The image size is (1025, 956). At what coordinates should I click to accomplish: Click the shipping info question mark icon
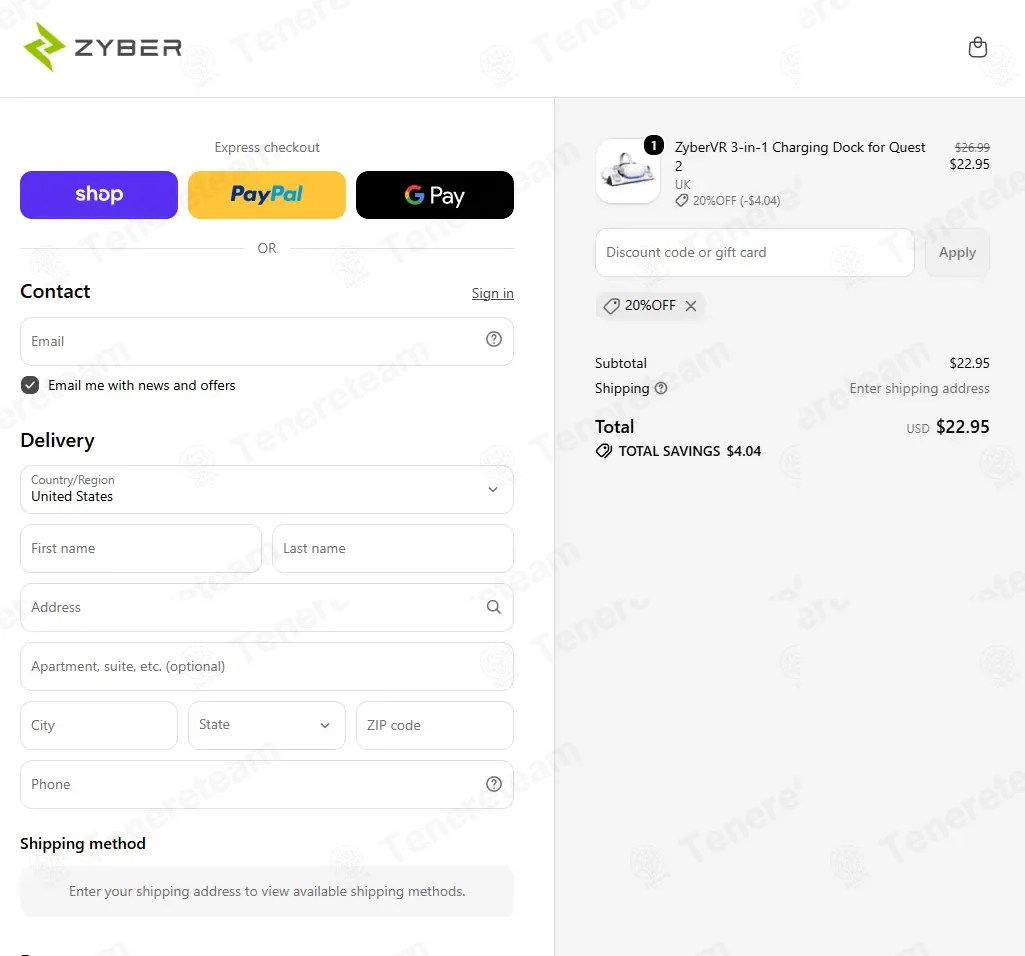click(x=661, y=388)
